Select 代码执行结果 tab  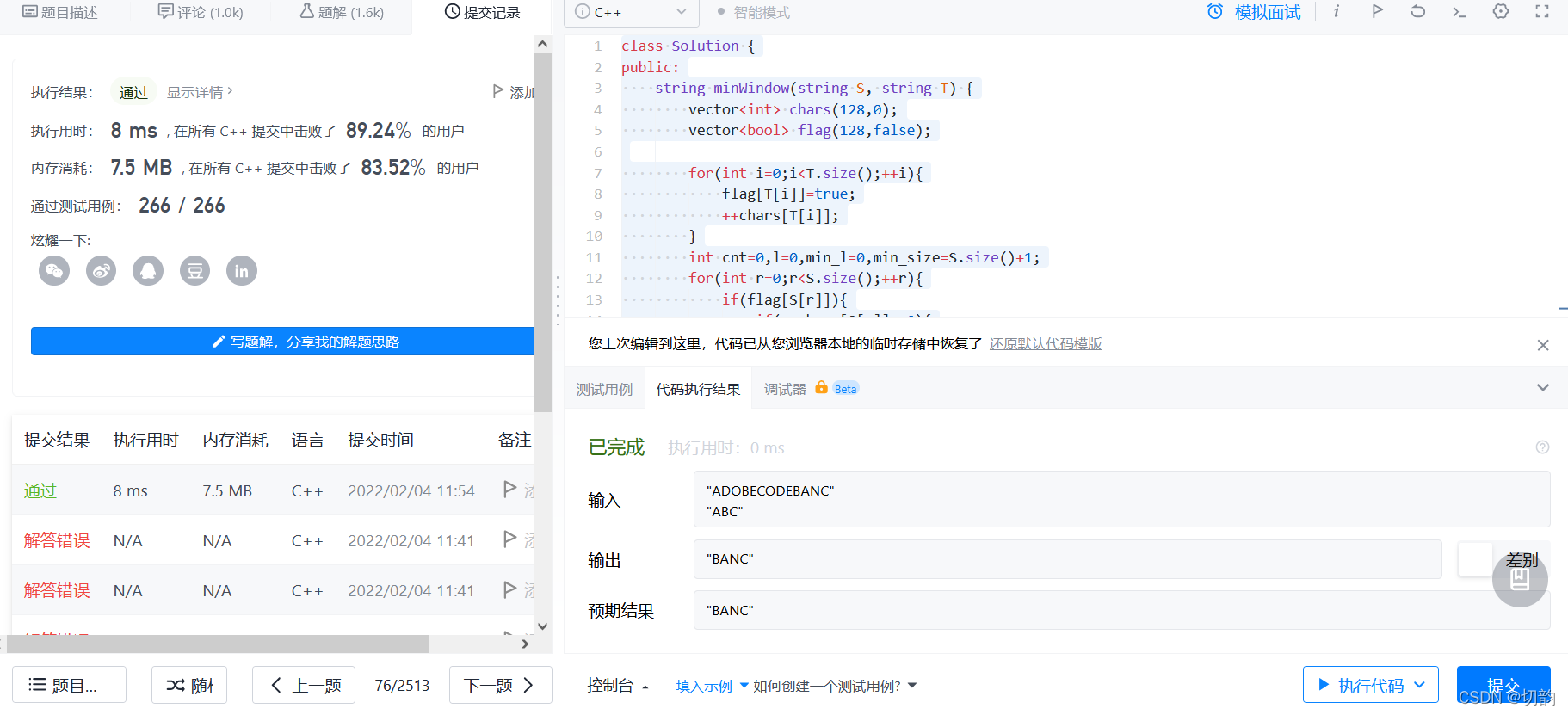[698, 389]
